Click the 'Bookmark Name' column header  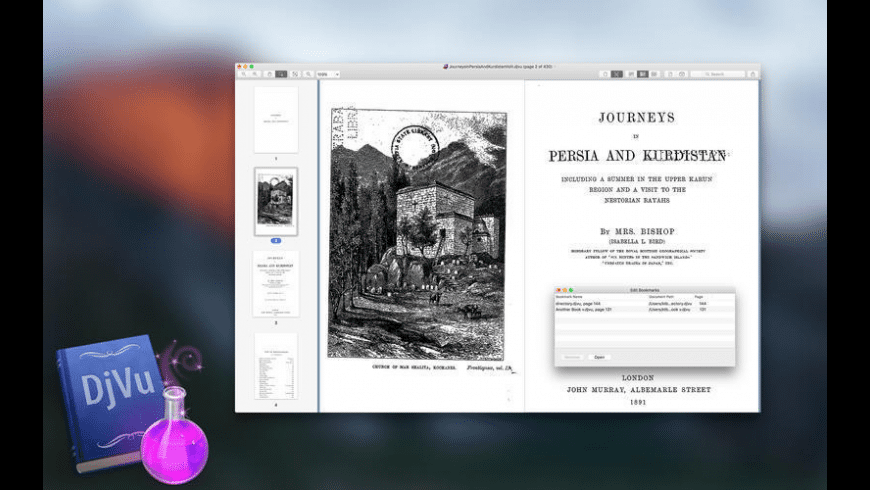(x=569, y=297)
